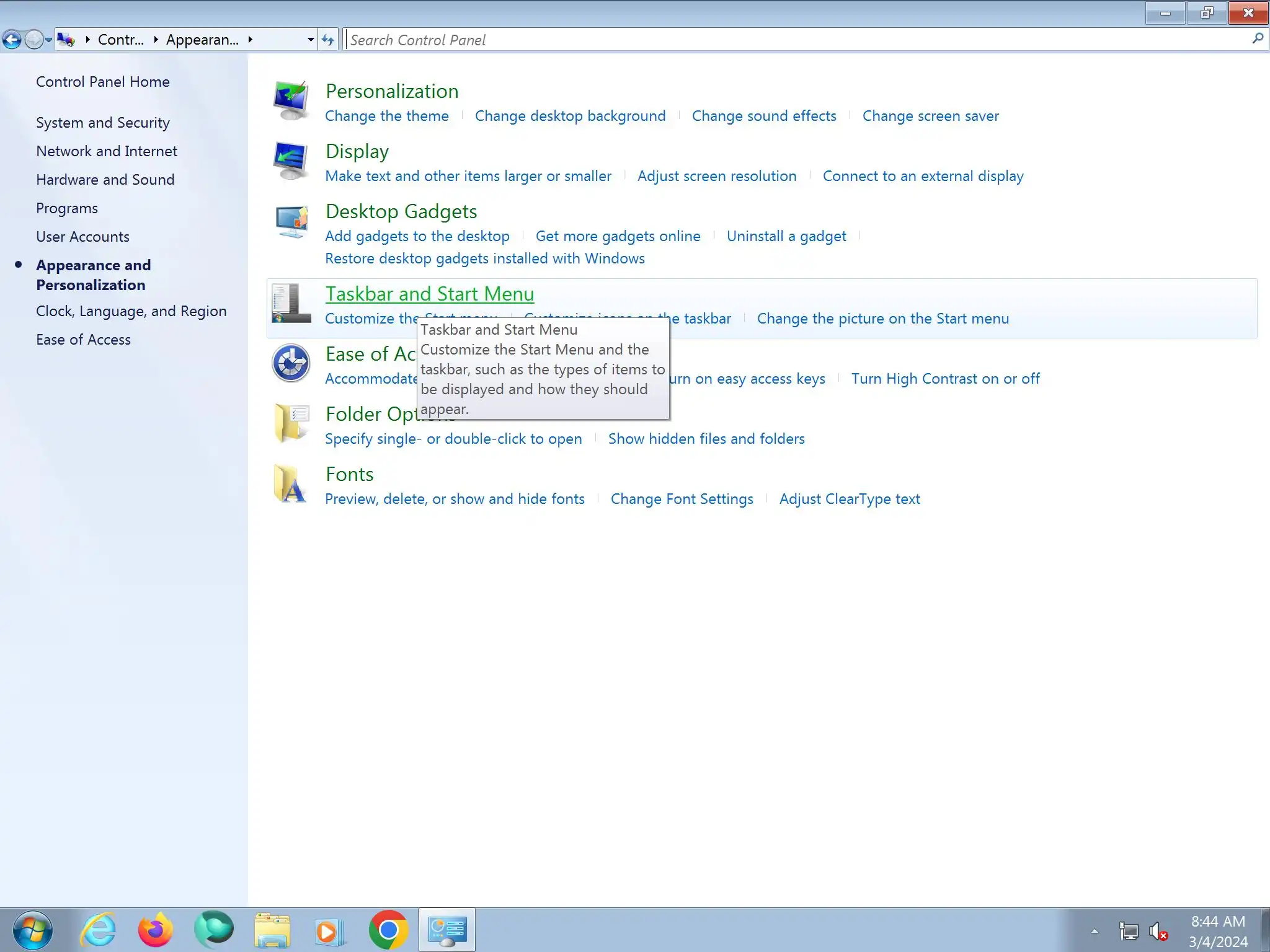Screen dimensions: 1270x952
Task: Click Show hidden files and folders
Action: (706, 439)
